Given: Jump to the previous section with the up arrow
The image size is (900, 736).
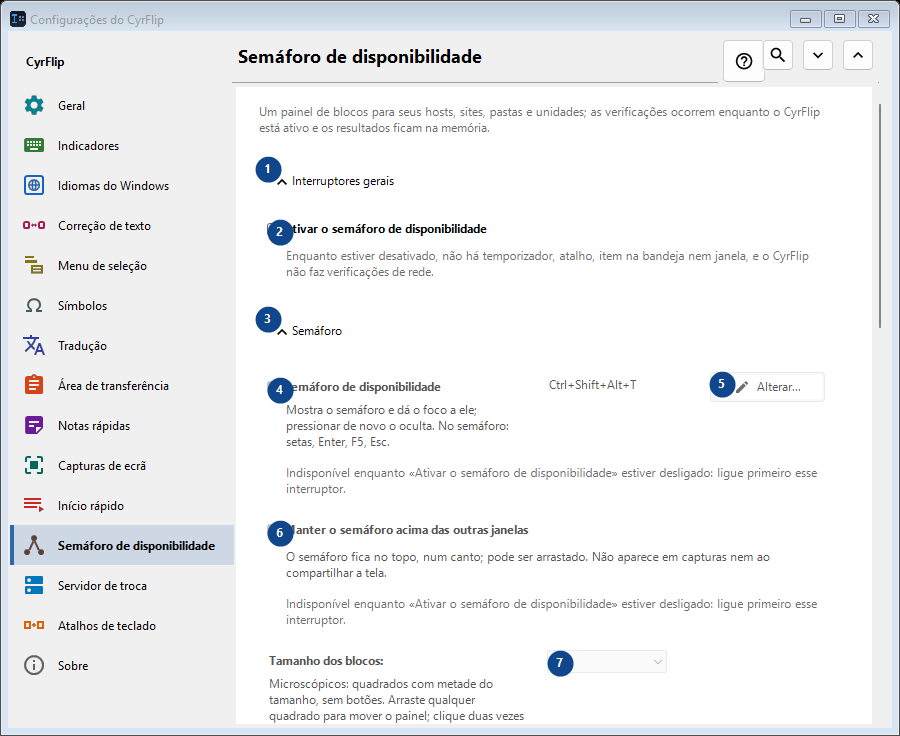Looking at the screenshot, I should pyautogui.click(x=858, y=55).
